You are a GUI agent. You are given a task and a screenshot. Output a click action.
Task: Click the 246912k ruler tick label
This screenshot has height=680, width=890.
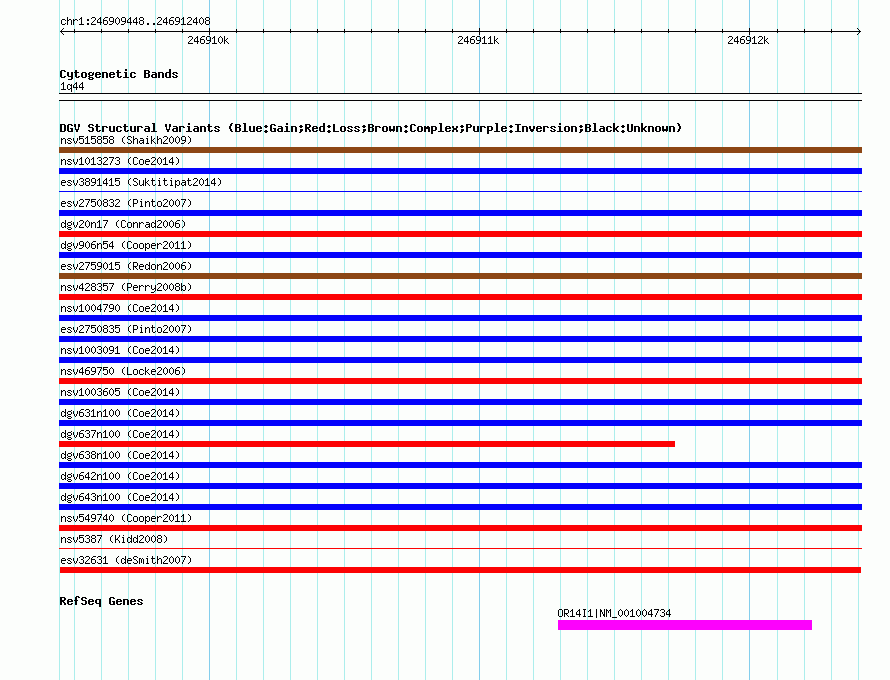coord(748,40)
